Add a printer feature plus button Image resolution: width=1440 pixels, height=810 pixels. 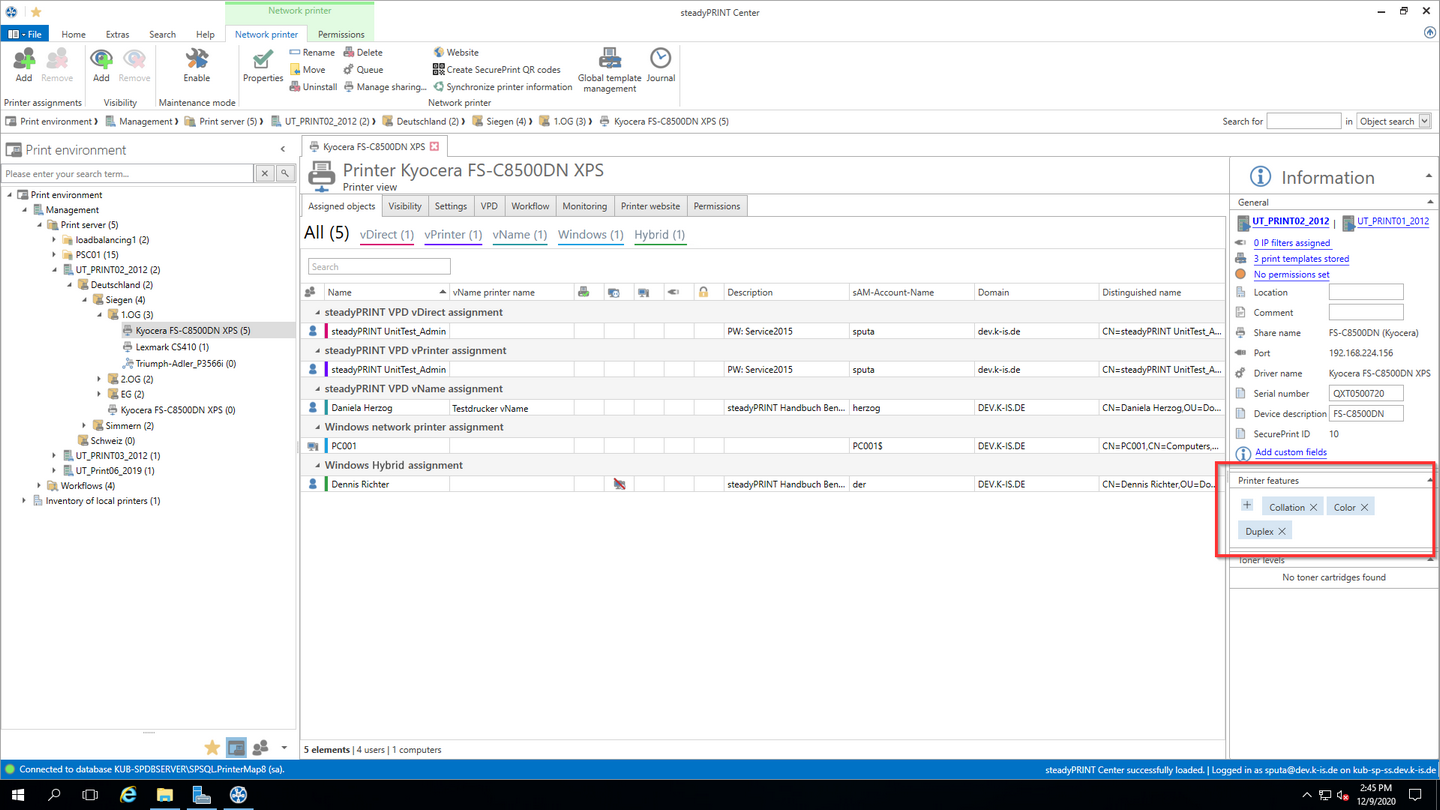point(1247,506)
